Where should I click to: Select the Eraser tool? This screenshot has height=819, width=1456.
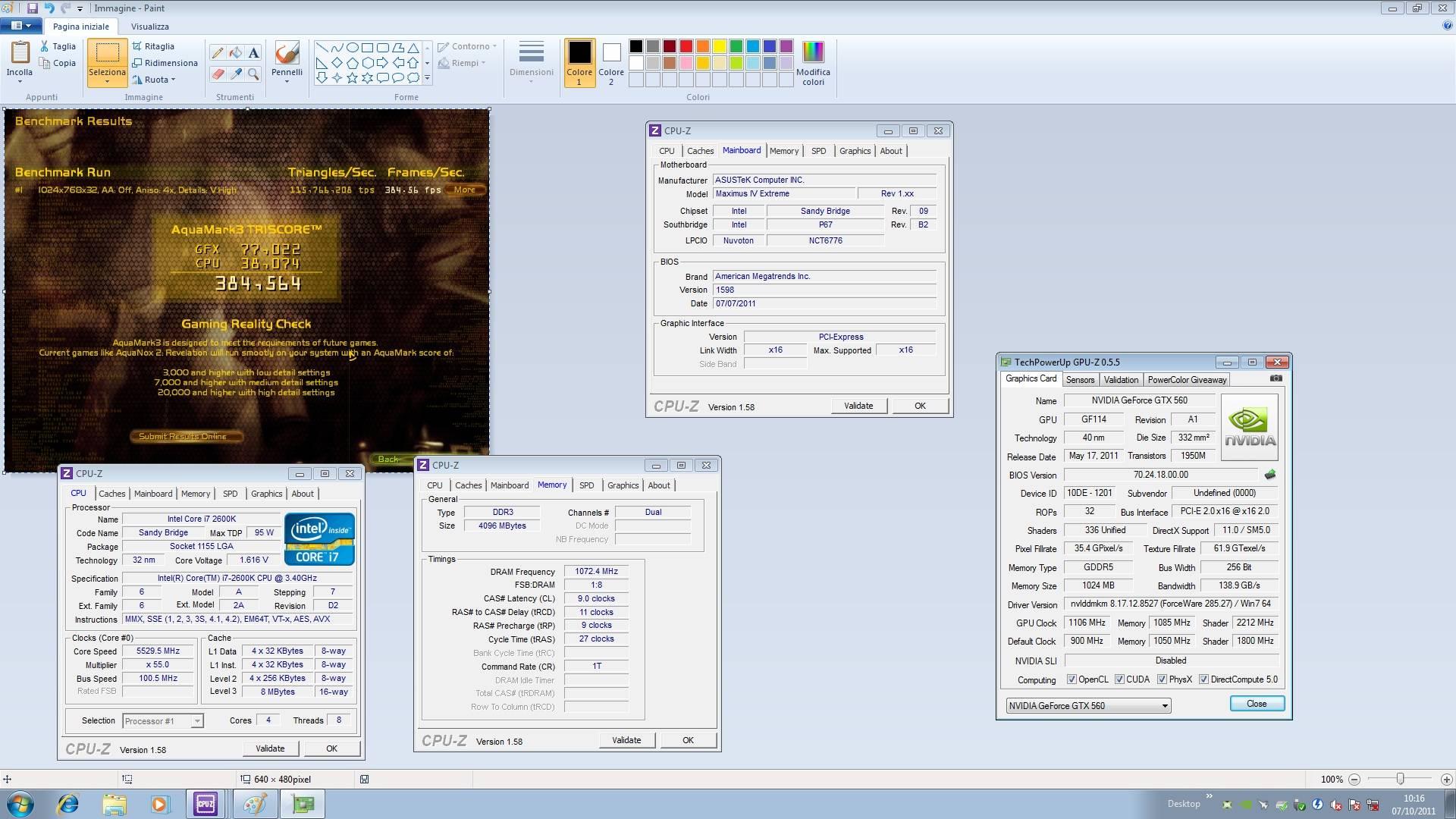pos(218,74)
